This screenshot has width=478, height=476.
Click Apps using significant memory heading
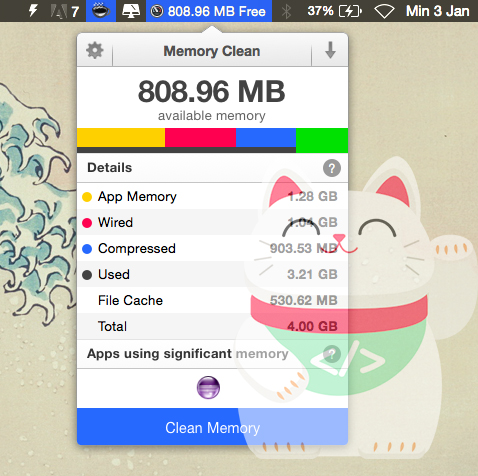point(188,354)
